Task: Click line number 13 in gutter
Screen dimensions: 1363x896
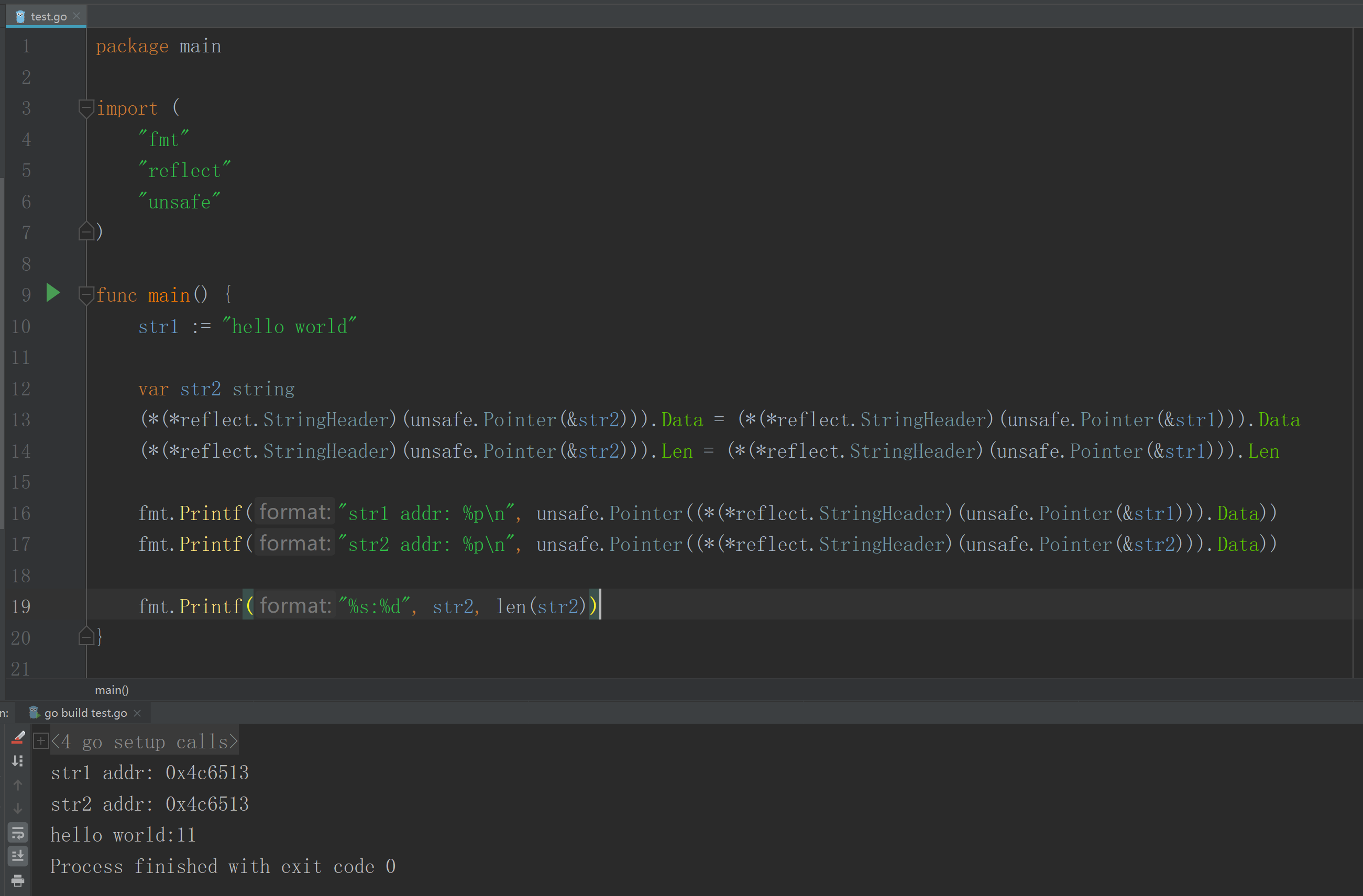Action: pos(21,419)
